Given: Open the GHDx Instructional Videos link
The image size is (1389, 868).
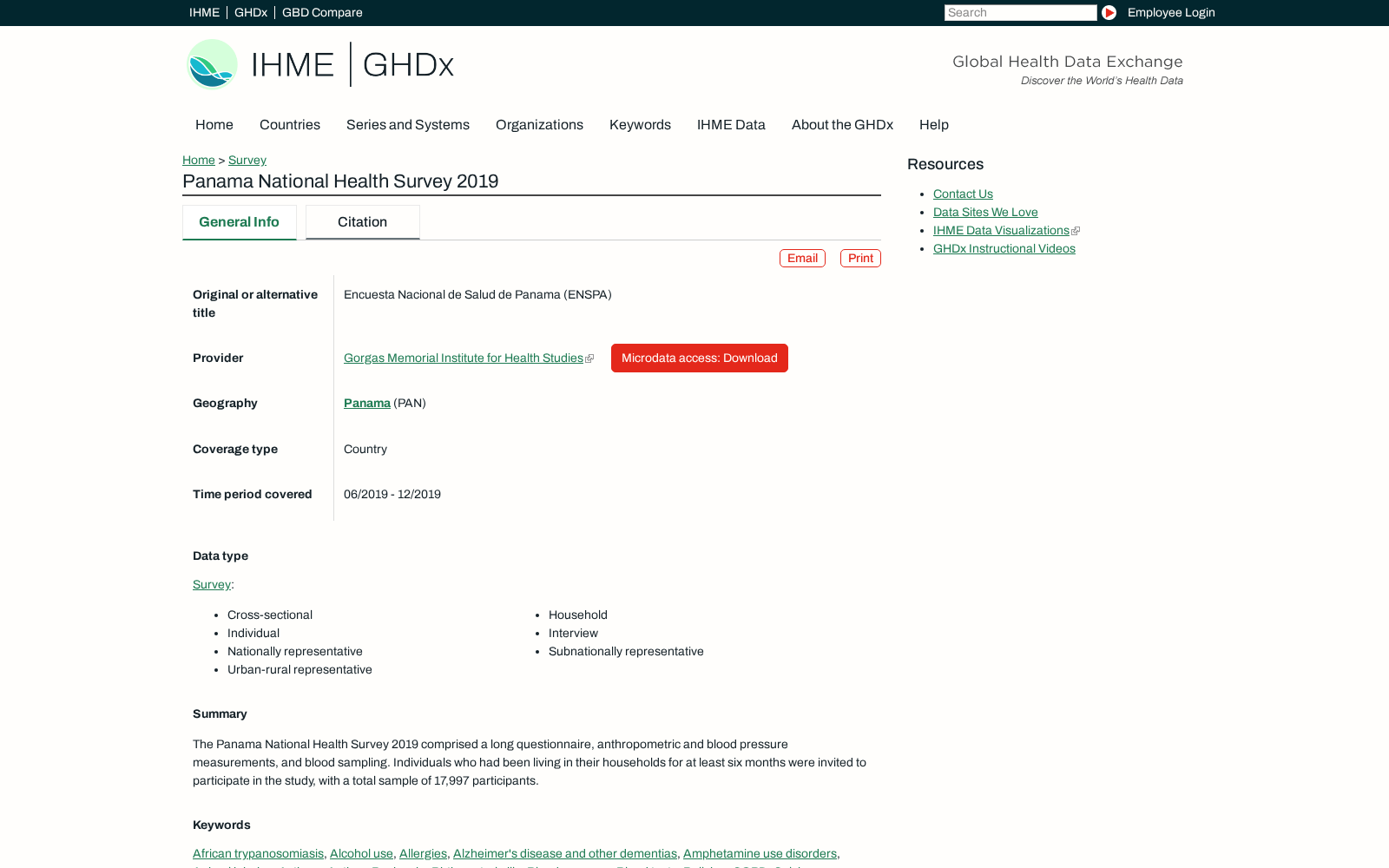Looking at the screenshot, I should (x=1004, y=249).
